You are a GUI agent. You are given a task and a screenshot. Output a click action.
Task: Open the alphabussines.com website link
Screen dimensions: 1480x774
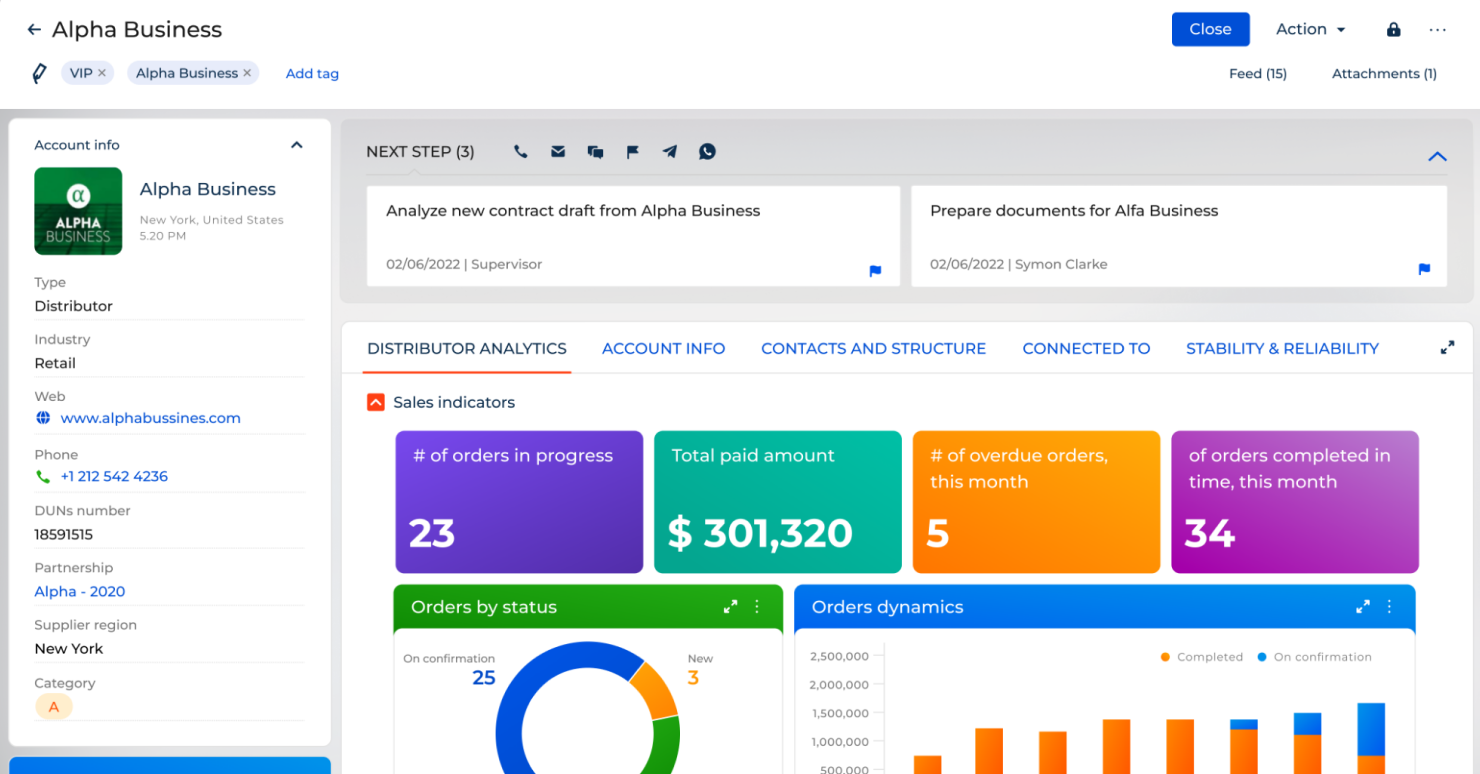[150, 418]
